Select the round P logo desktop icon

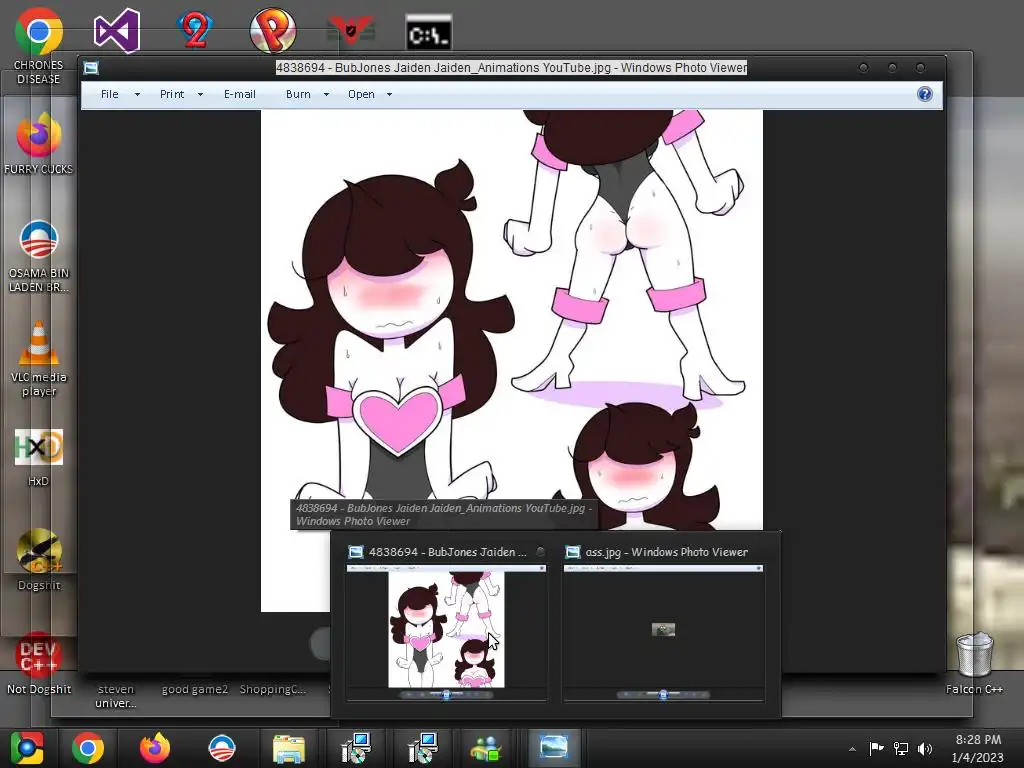click(x=273, y=31)
